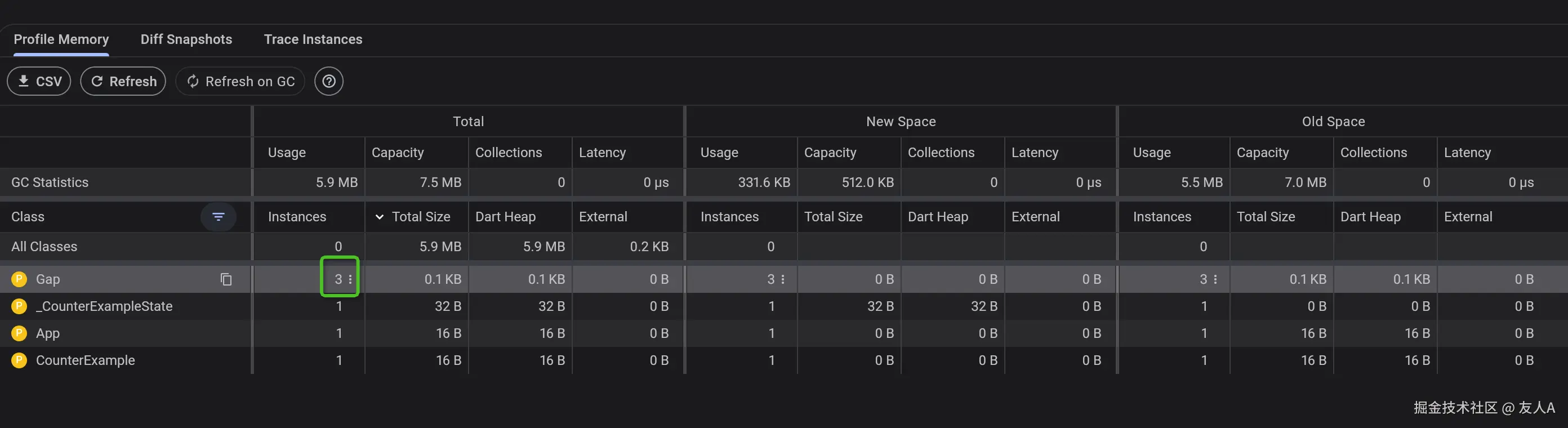Open the Trace Instances tab
Screen dimensions: 1568x428
[313, 39]
